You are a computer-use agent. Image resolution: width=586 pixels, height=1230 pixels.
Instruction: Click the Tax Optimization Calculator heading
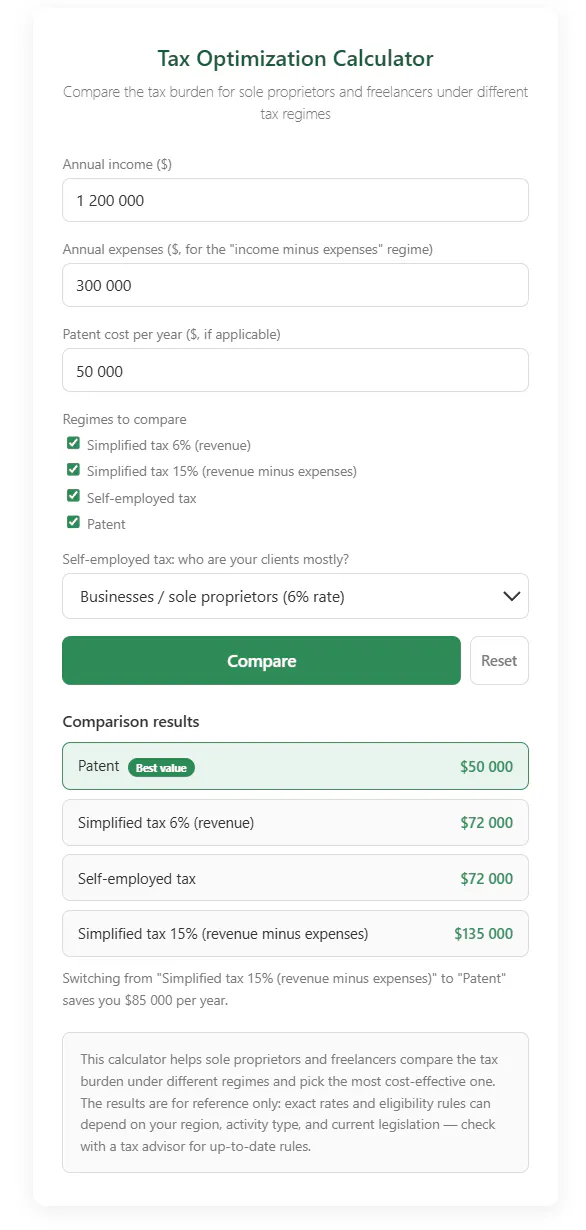click(x=295, y=58)
